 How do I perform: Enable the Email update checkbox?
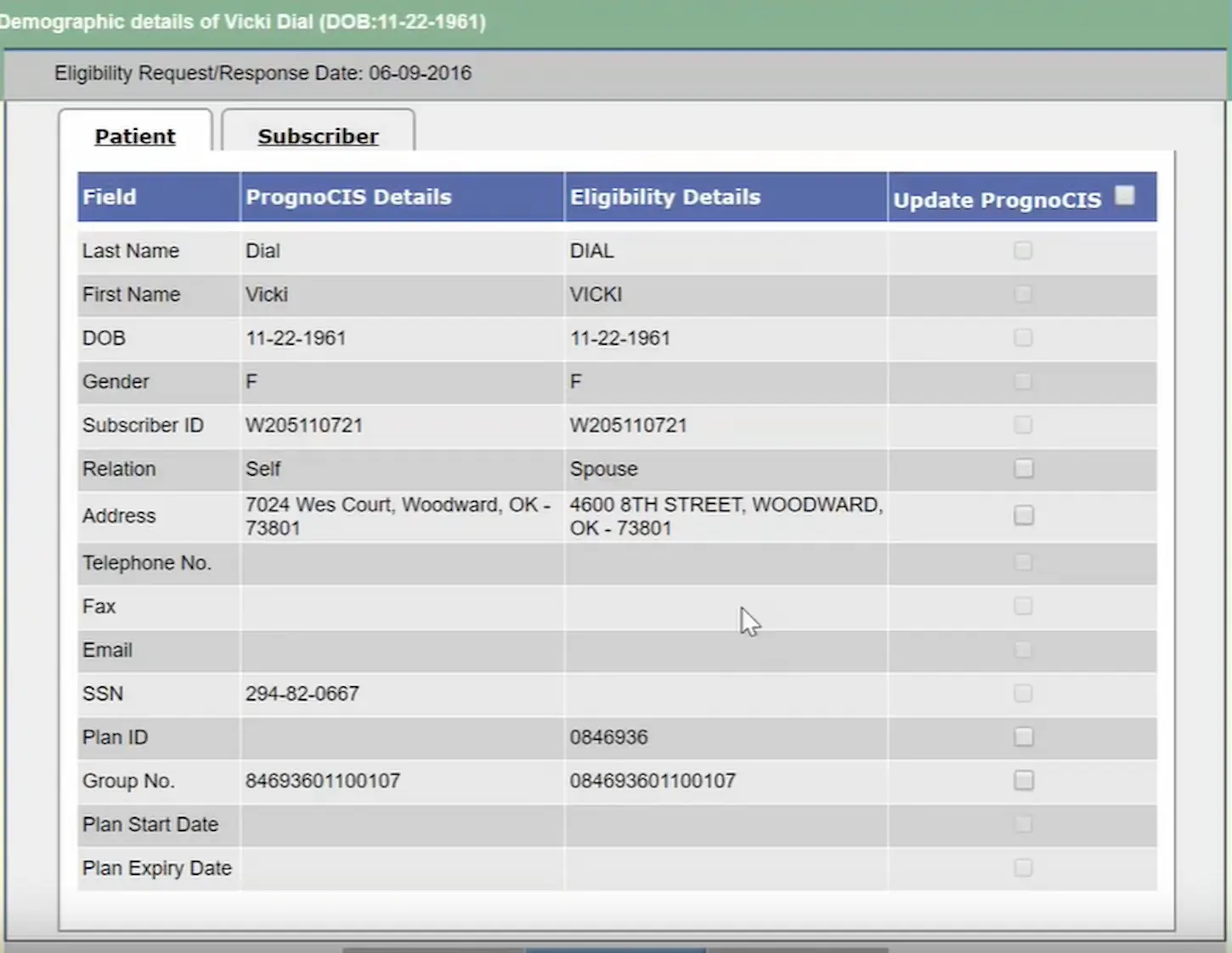coord(1023,649)
